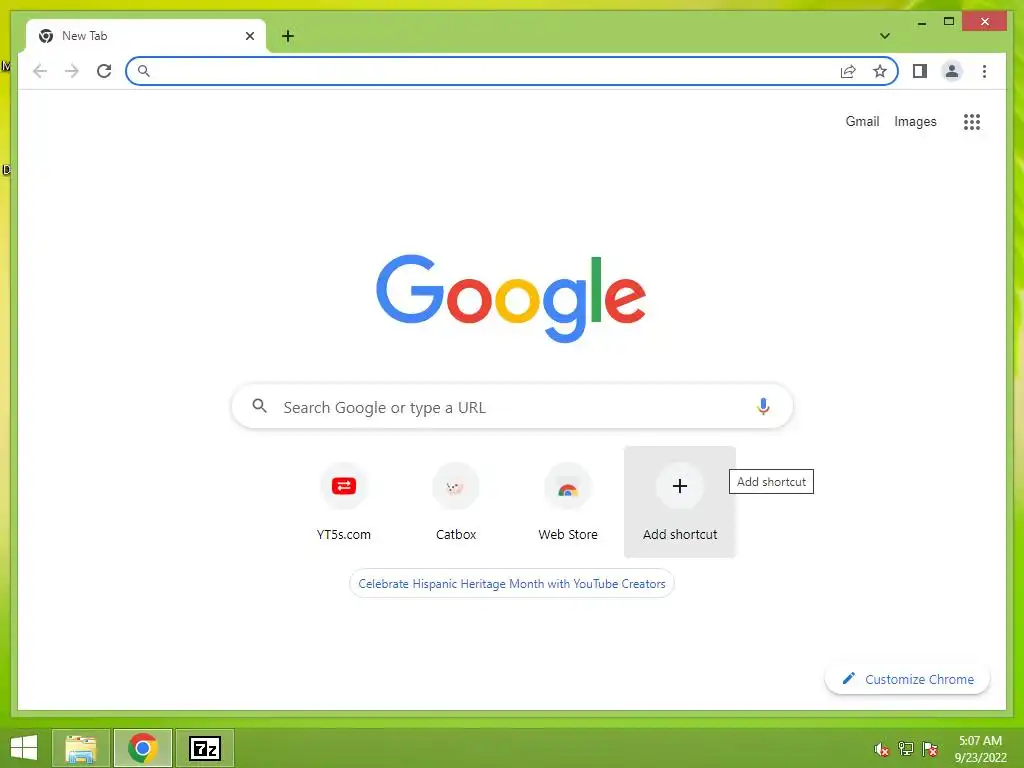Click the Chrome taskbar icon
The image size is (1024, 768).
[x=142, y=748]
